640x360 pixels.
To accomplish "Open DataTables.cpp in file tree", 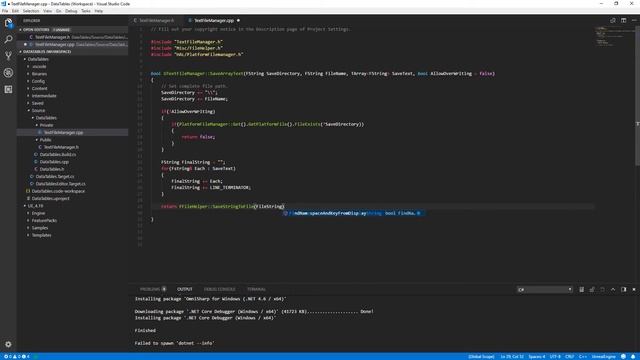I will click(54, 162).
